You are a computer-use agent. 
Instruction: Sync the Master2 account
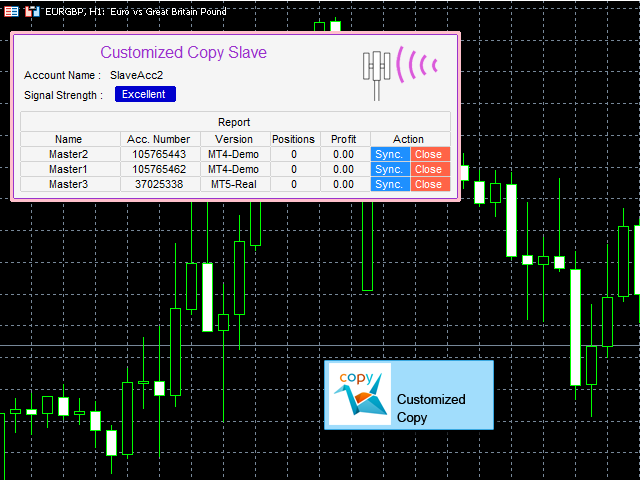click(x=390, y=154)
